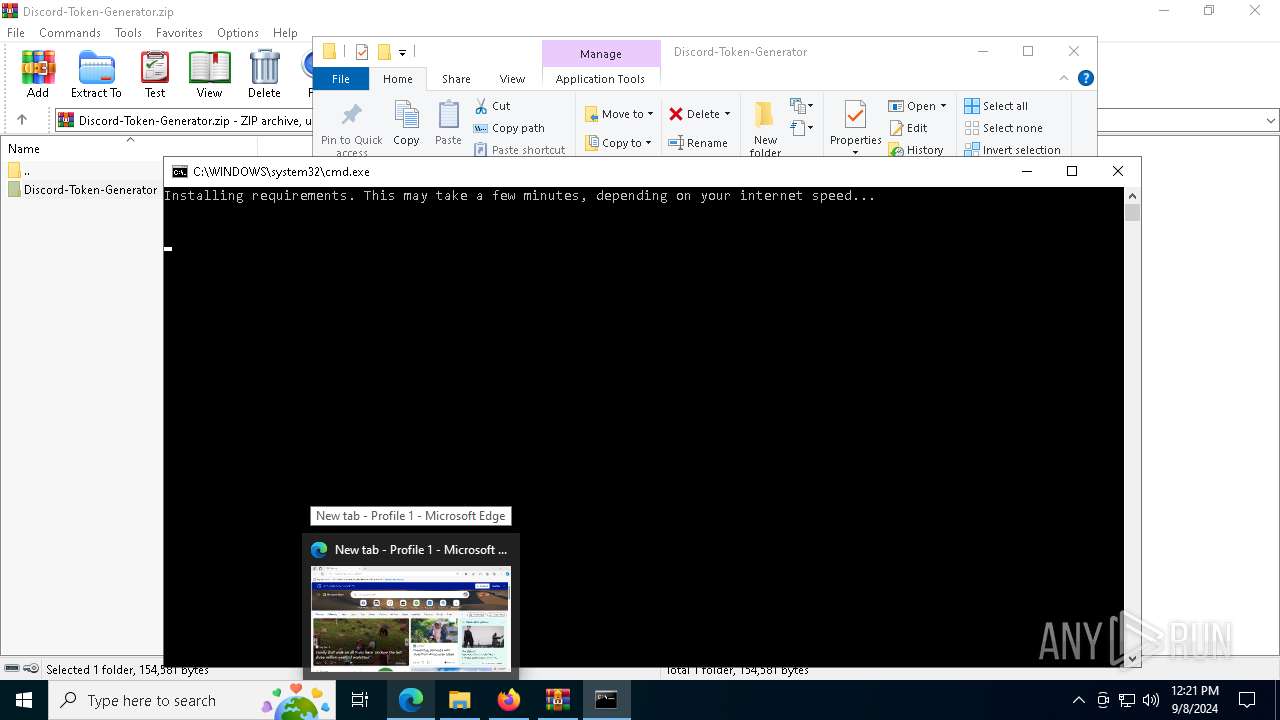Switch to the Explorer View tab
Image resolution: width=1280 pixels, height=720 pixels.
512,79
